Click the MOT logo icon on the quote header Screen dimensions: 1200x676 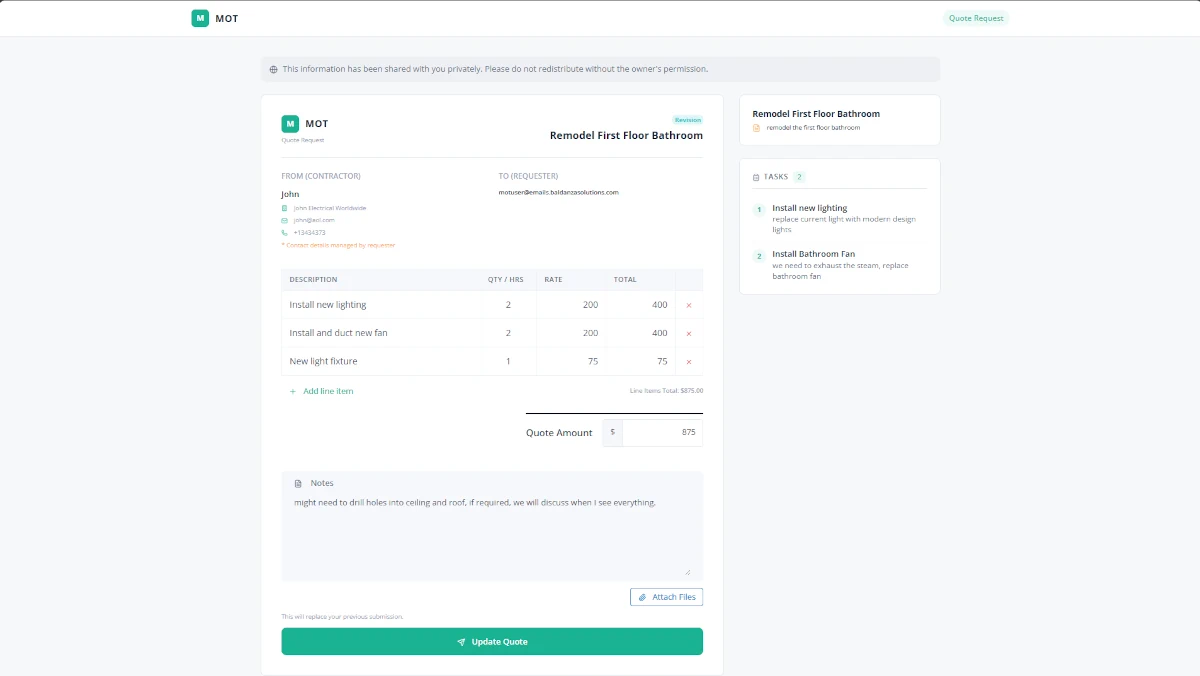point(288,123)
